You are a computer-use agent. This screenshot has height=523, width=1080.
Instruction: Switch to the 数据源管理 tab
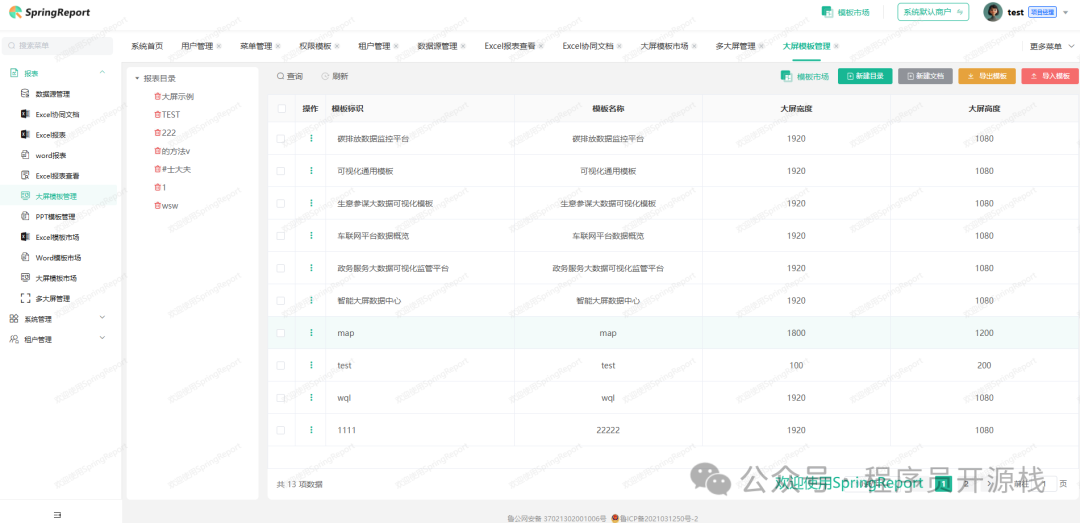click(x=437, y=46)
